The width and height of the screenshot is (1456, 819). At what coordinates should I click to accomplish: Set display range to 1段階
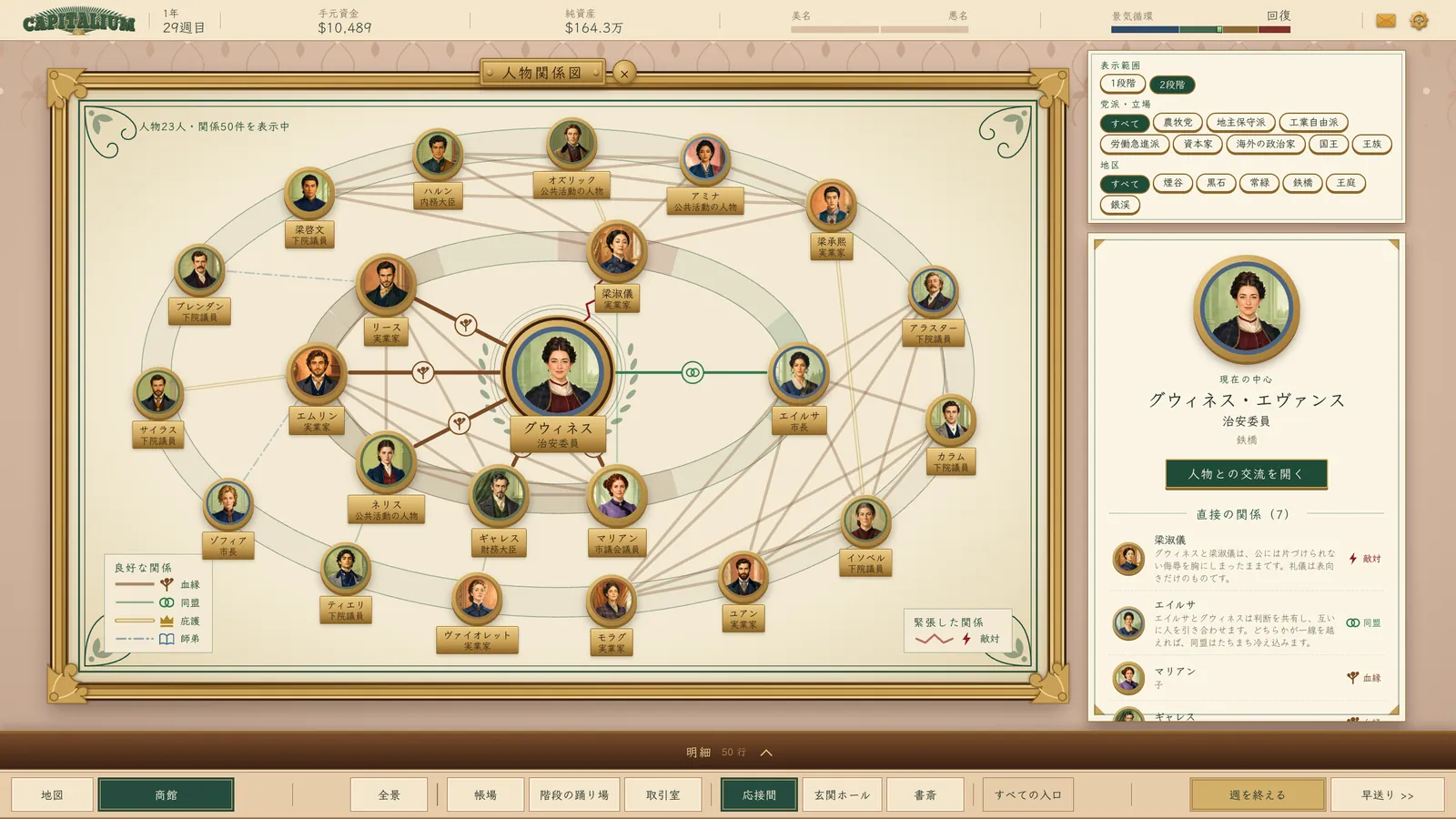tap(1123, 84)
